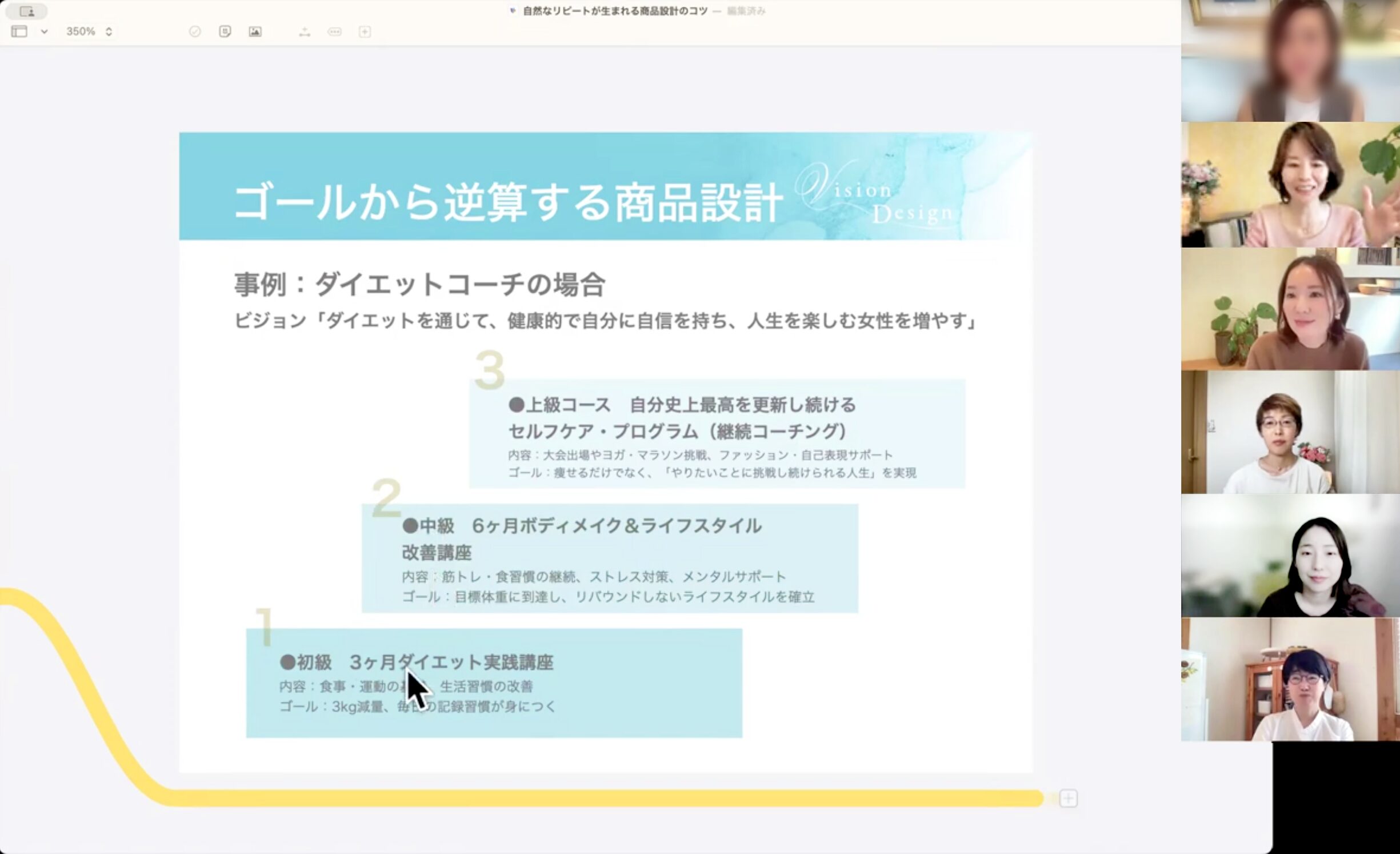Toggle the sidebar view icon

pyautogui.click(x=19, y=31)
